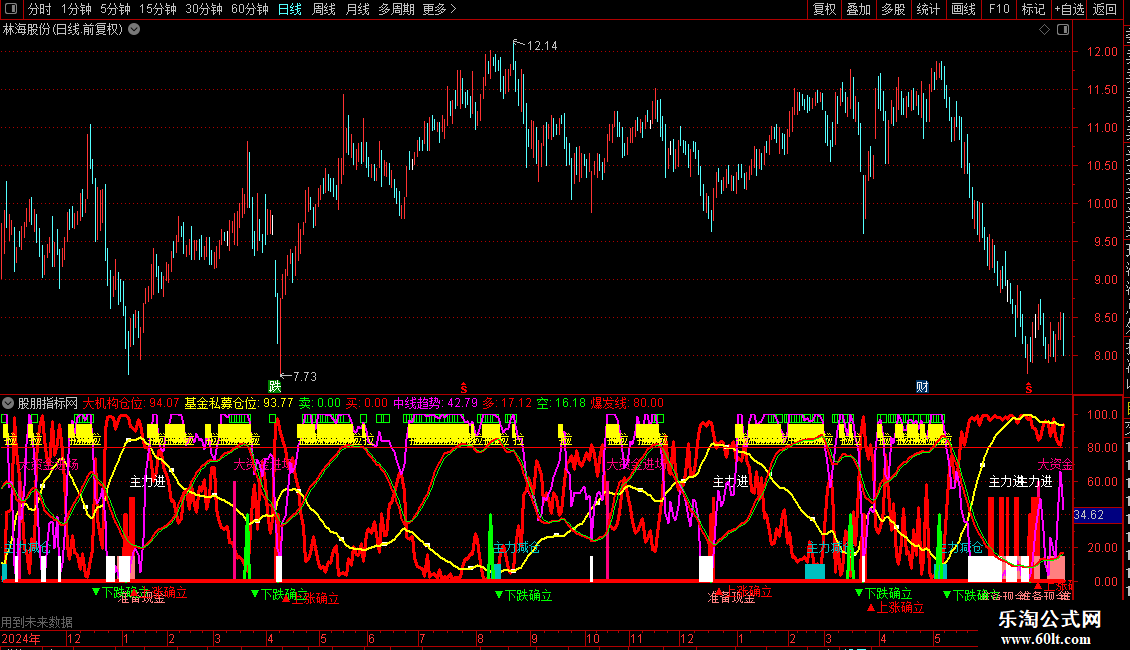The image size is (1130, 650).
Task: Open the 股朋指标网 indicator dropdown
Action: (x=8, y=403)
